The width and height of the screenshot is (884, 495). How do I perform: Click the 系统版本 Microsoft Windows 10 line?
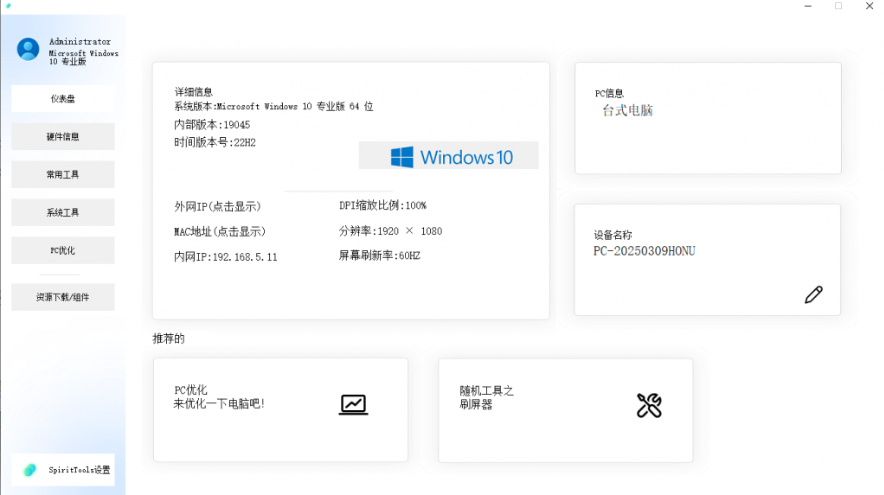273,106
